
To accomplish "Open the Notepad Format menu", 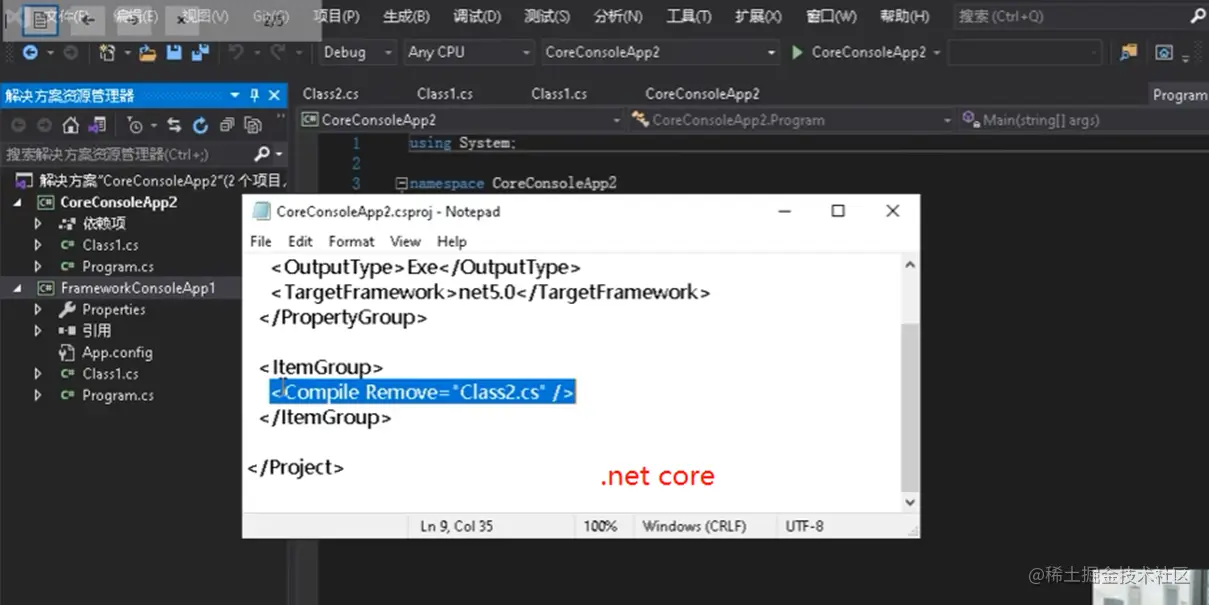I will (x=351, y=241).
